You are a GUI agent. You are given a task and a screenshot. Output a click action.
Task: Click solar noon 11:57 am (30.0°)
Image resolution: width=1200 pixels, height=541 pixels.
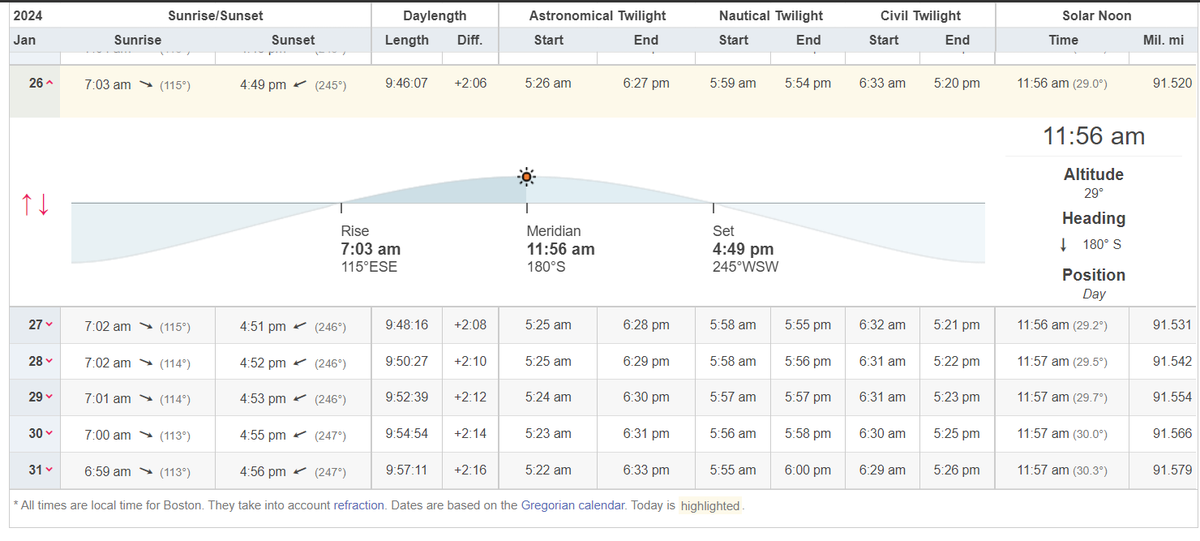point(1062,433)
